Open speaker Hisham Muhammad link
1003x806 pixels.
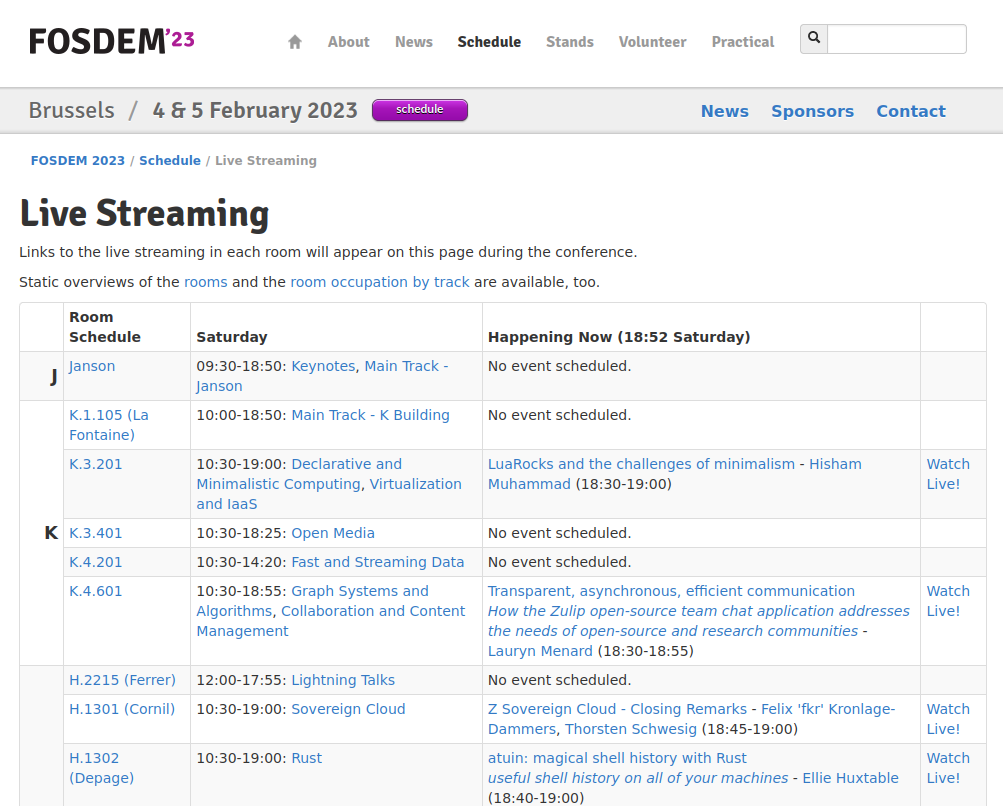pos(675,474)
